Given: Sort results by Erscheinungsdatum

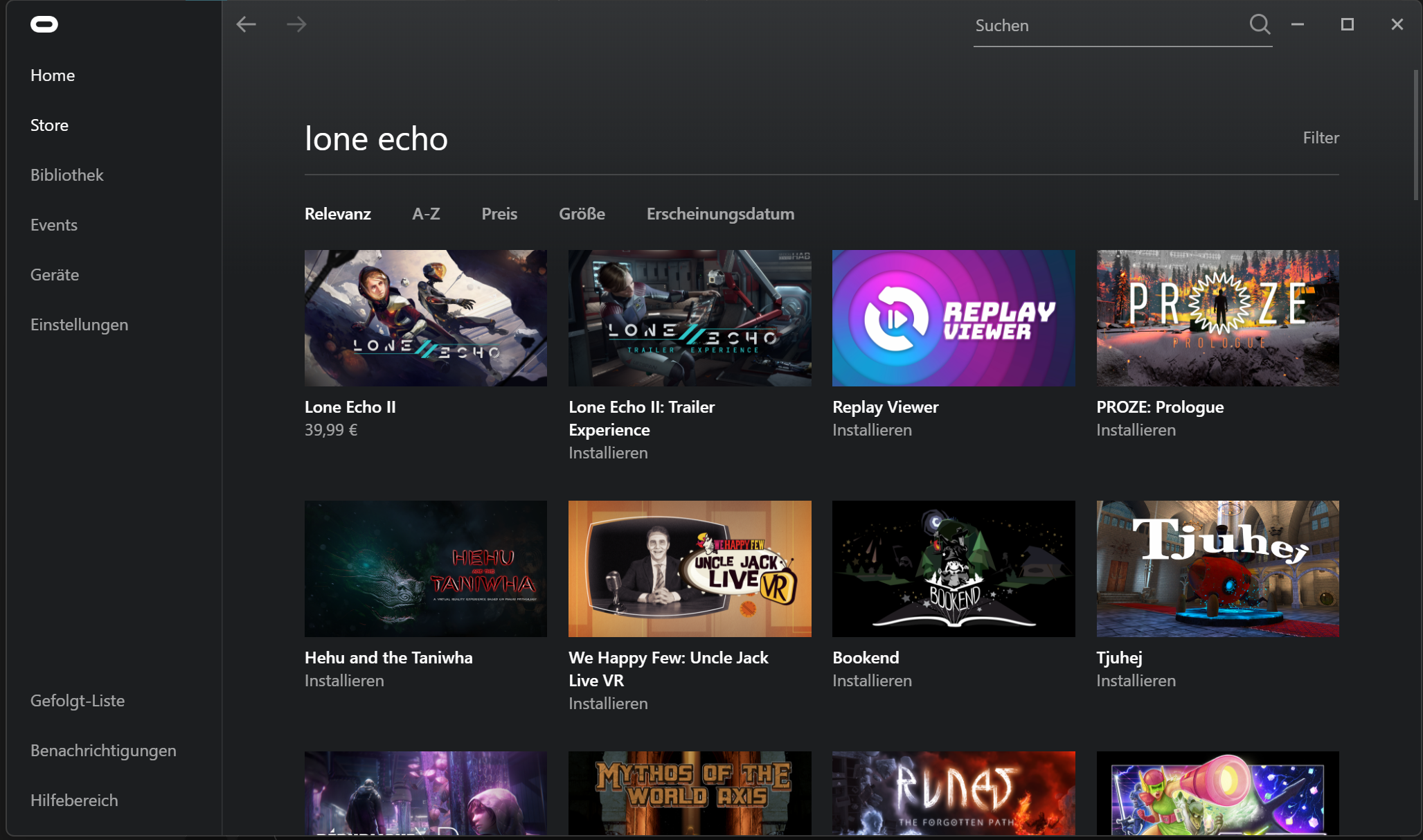Looking at the screenshot, I should tap(720, 214).
